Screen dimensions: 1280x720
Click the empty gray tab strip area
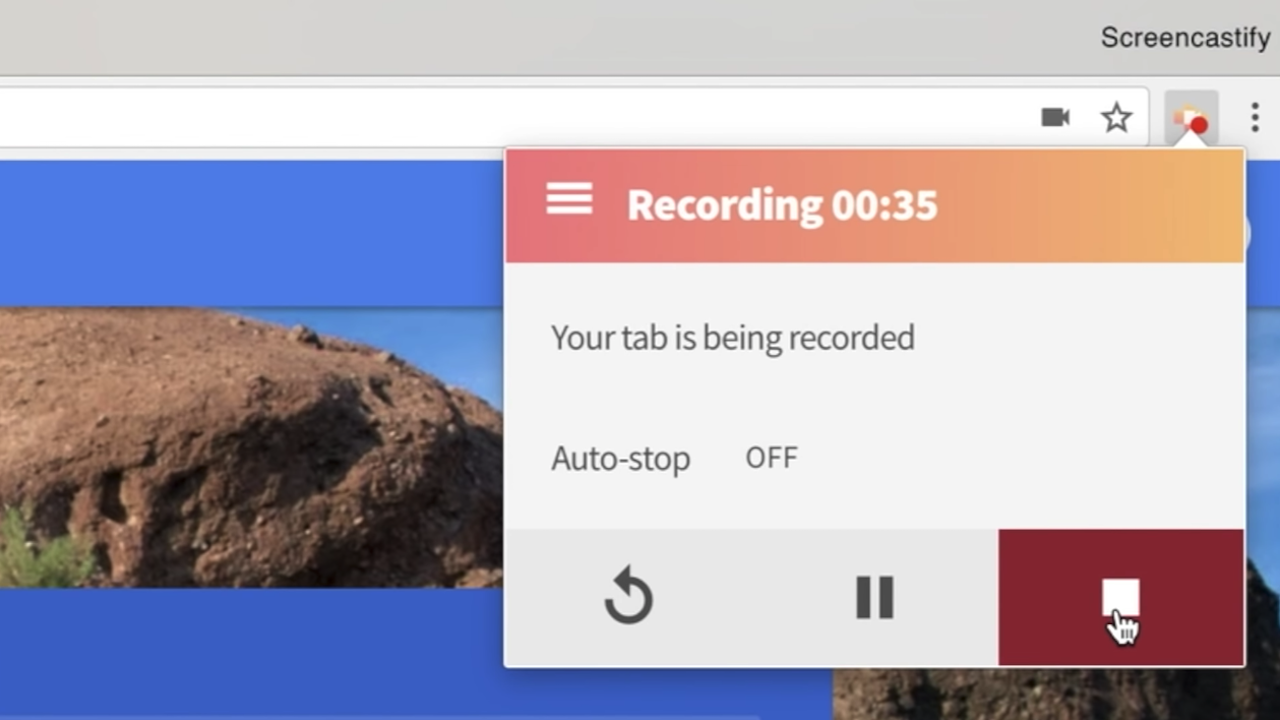coord(500,38)
